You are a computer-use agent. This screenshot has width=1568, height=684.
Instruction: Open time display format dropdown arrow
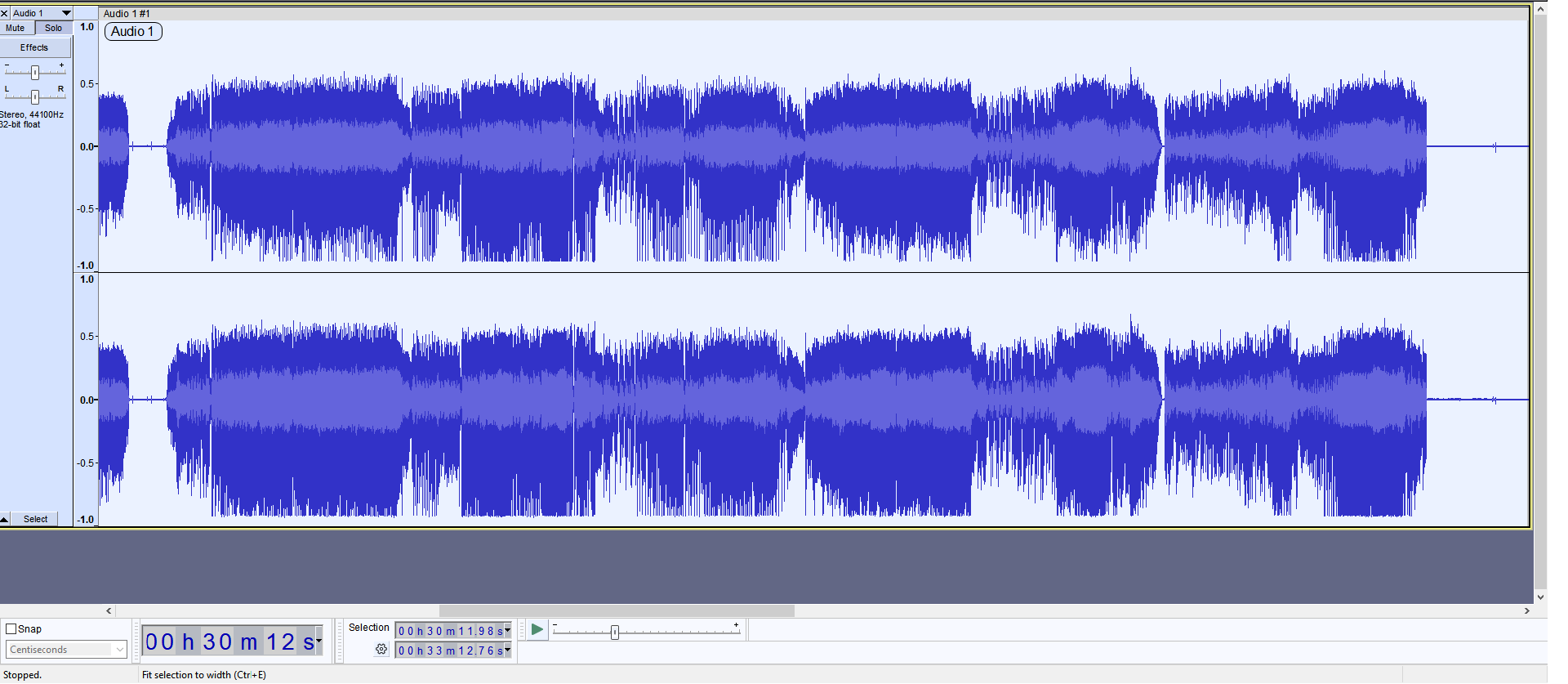click(x=319, y=641)
